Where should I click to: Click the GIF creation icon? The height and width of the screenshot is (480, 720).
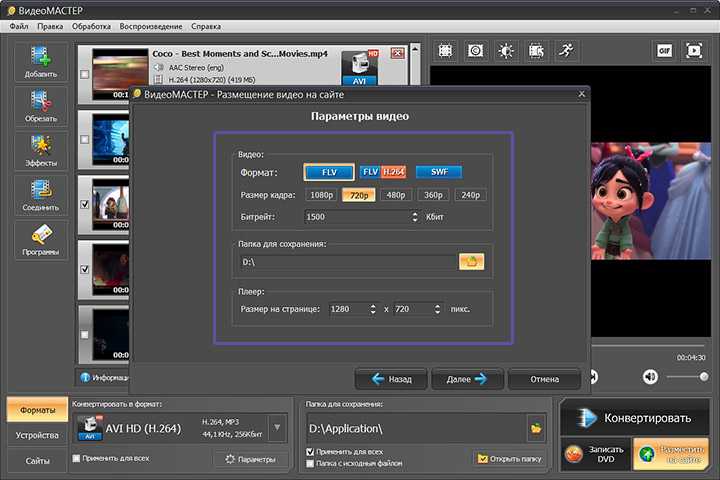[x=664, y=51]
